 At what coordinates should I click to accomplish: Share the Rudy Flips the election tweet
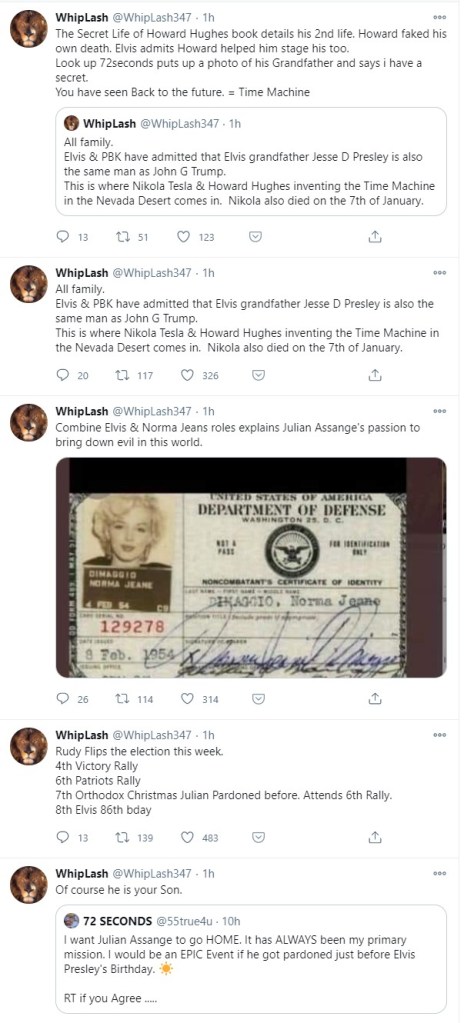coord(375,837)
